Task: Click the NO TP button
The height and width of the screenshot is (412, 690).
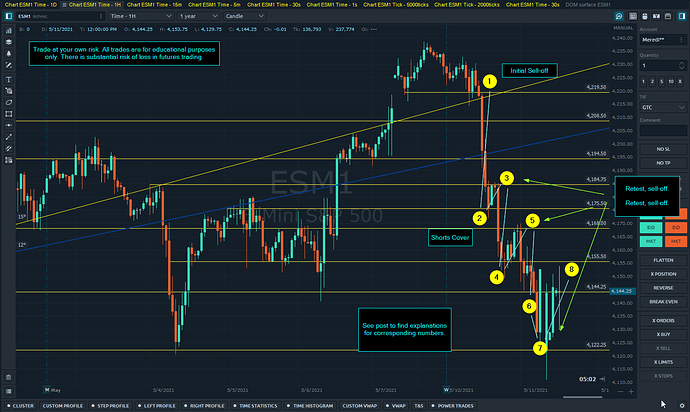Action: 663,163
